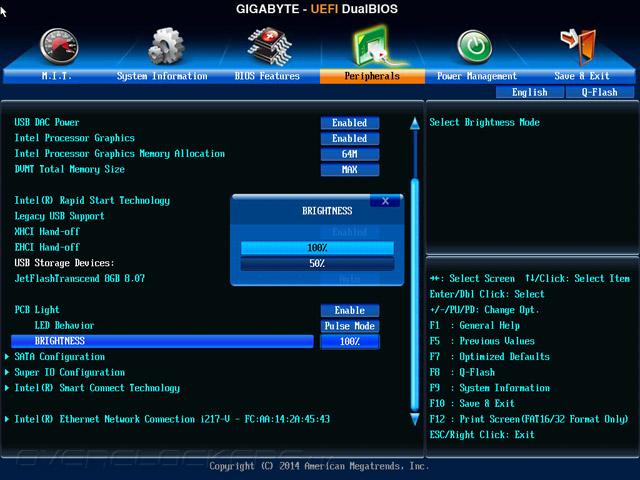Select DVMT Total Memory Size label
The height and width of the screenshot is (480, 640).
69,169
